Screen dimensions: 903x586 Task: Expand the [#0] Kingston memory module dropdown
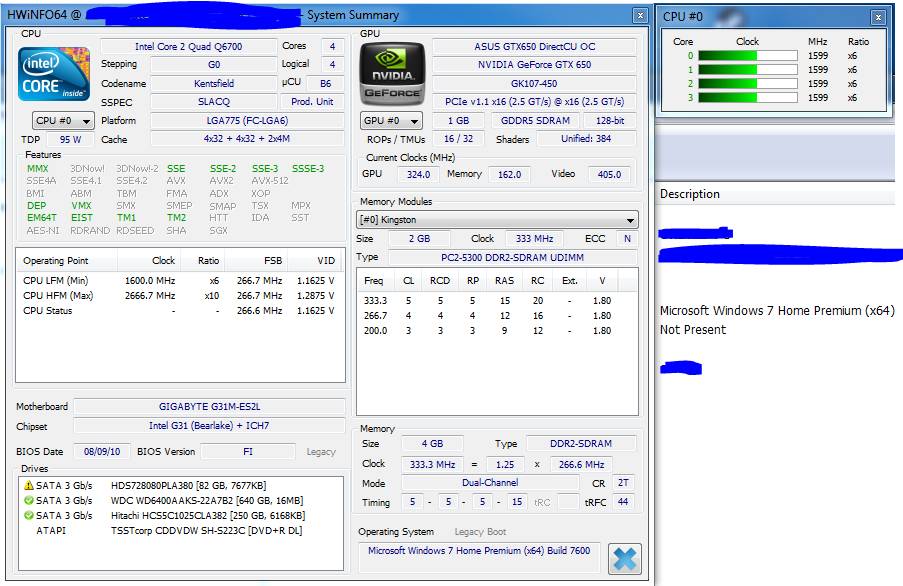[x=497, y=220]
